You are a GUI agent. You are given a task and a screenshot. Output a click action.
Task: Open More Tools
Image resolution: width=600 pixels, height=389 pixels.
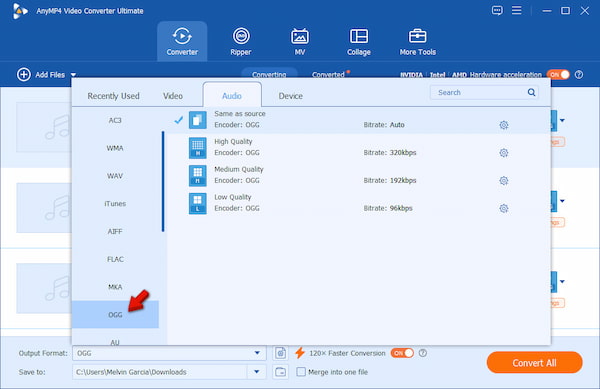click(x=417, y=41)
